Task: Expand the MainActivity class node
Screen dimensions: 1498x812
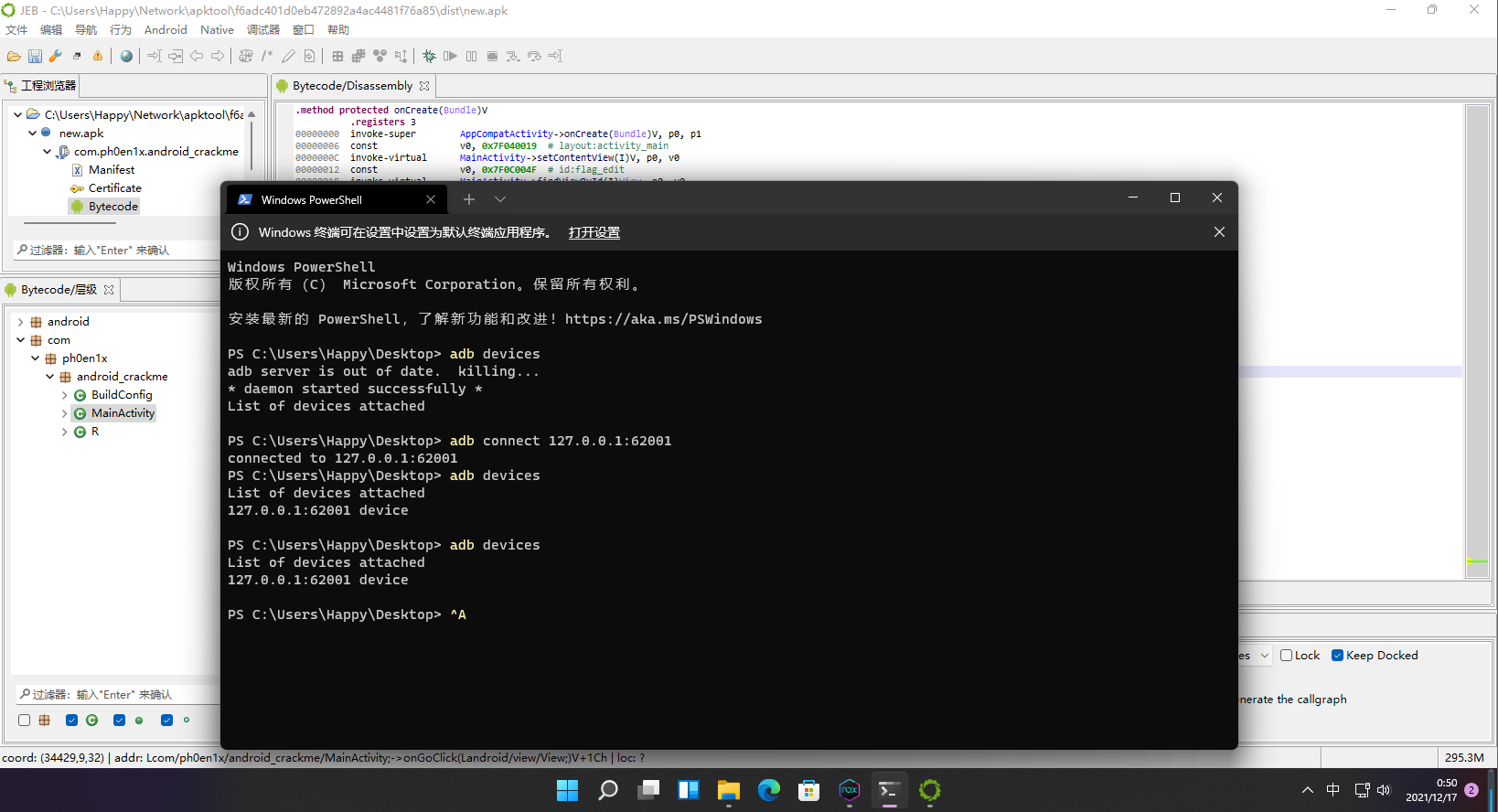Action: pos(65,413)
